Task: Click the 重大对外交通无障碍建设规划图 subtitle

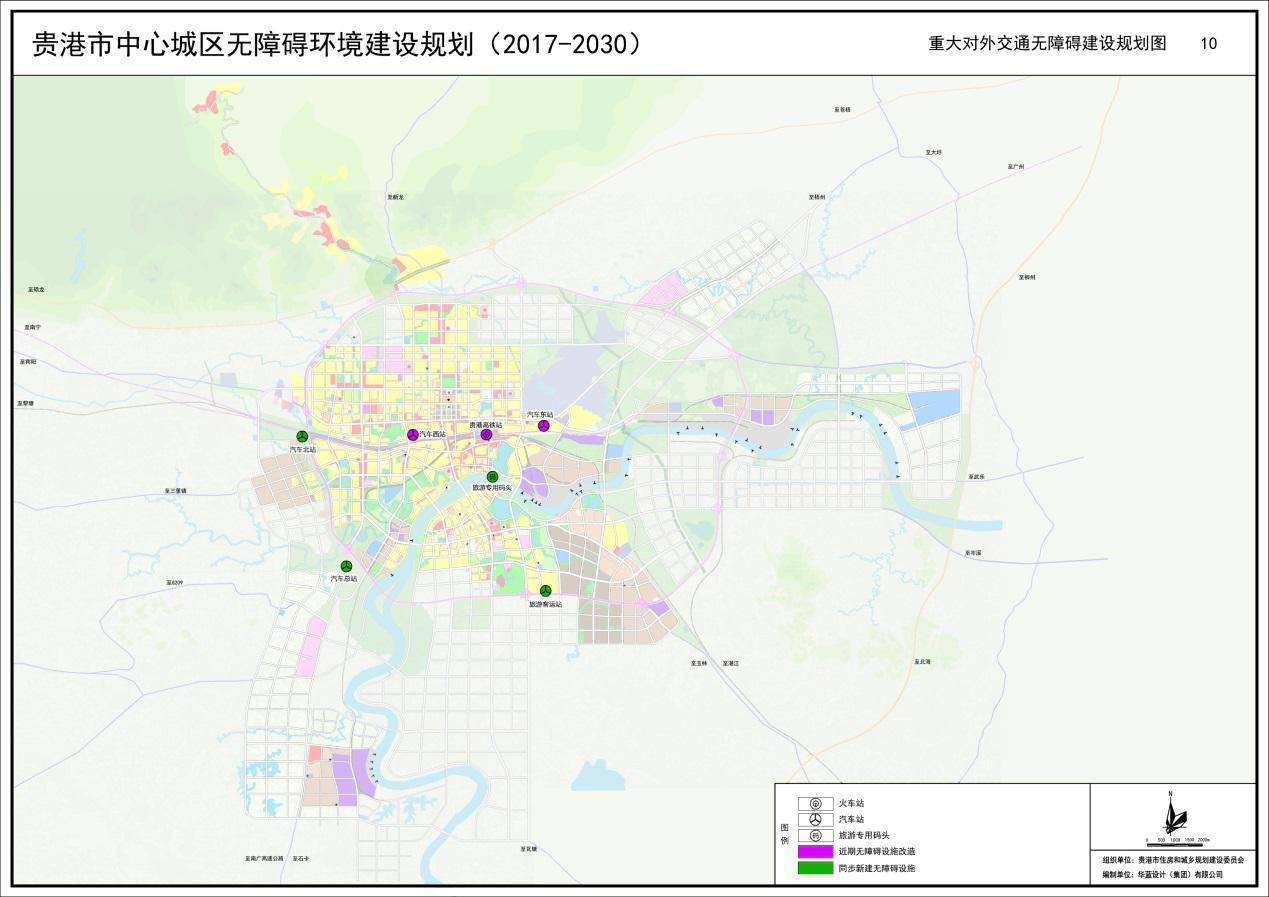Action: [x=1047, y=45]
